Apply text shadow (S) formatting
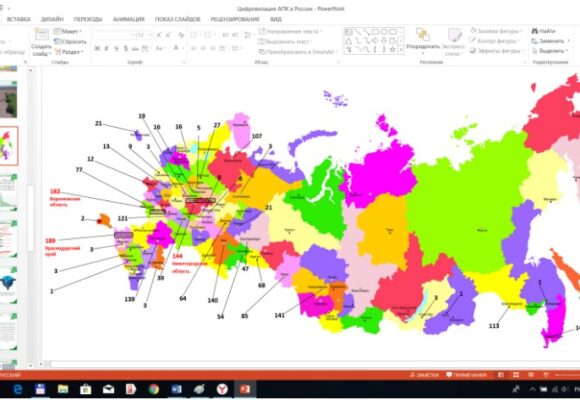The width and height of the screenshot is (580, 400). (x=126, y=48)
